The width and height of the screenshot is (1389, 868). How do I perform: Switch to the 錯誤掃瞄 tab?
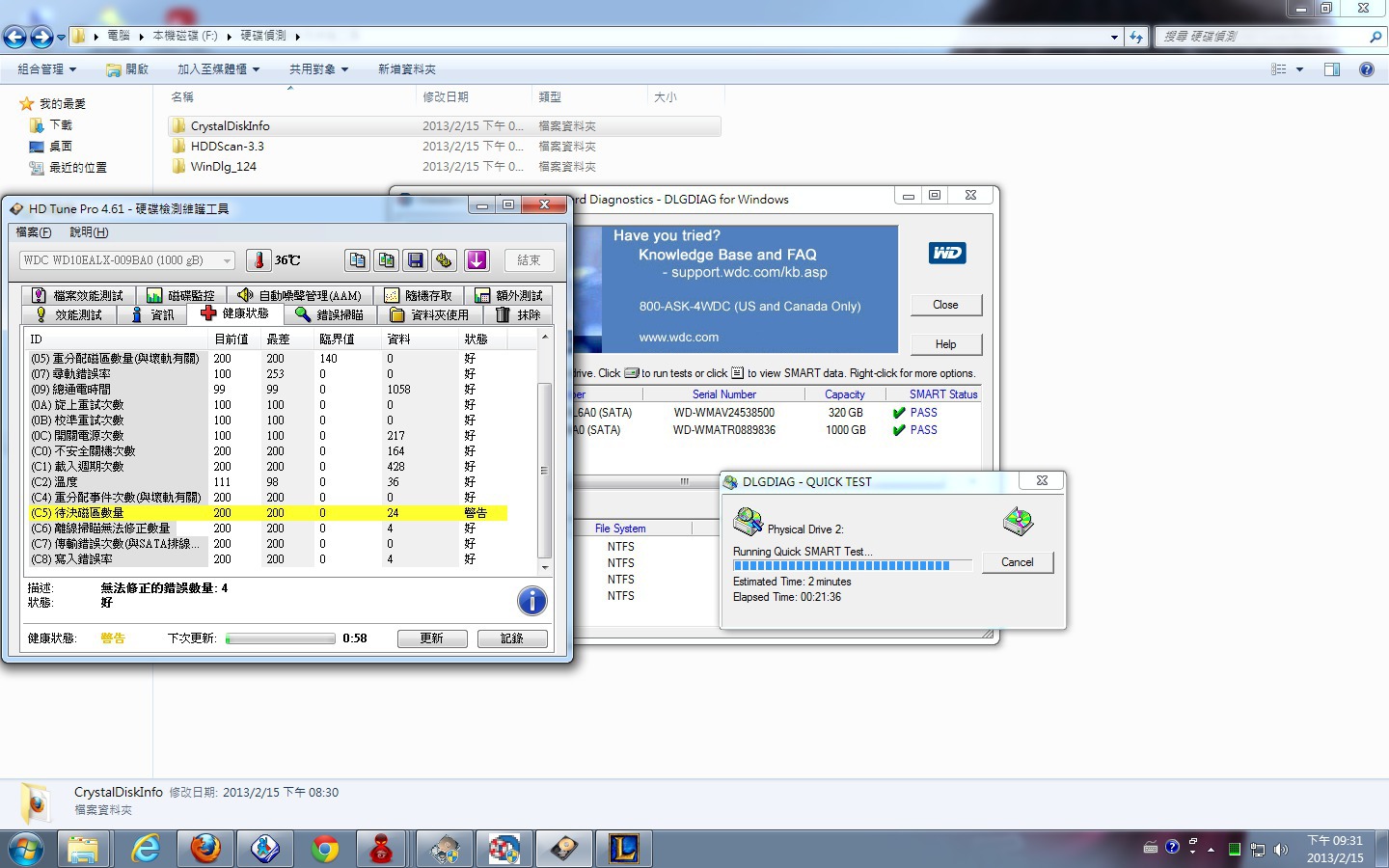pyautogui.click(x=329, y=315)
